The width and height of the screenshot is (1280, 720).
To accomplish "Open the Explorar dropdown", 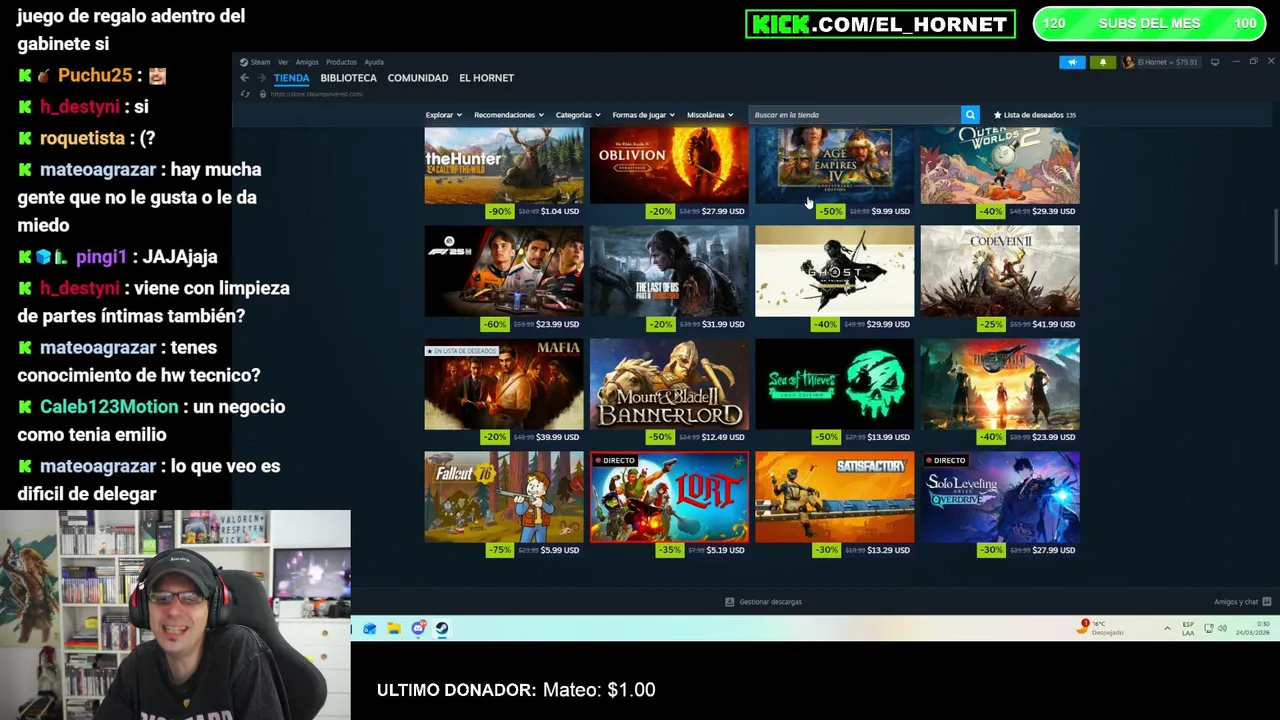I will coord(444,115).
